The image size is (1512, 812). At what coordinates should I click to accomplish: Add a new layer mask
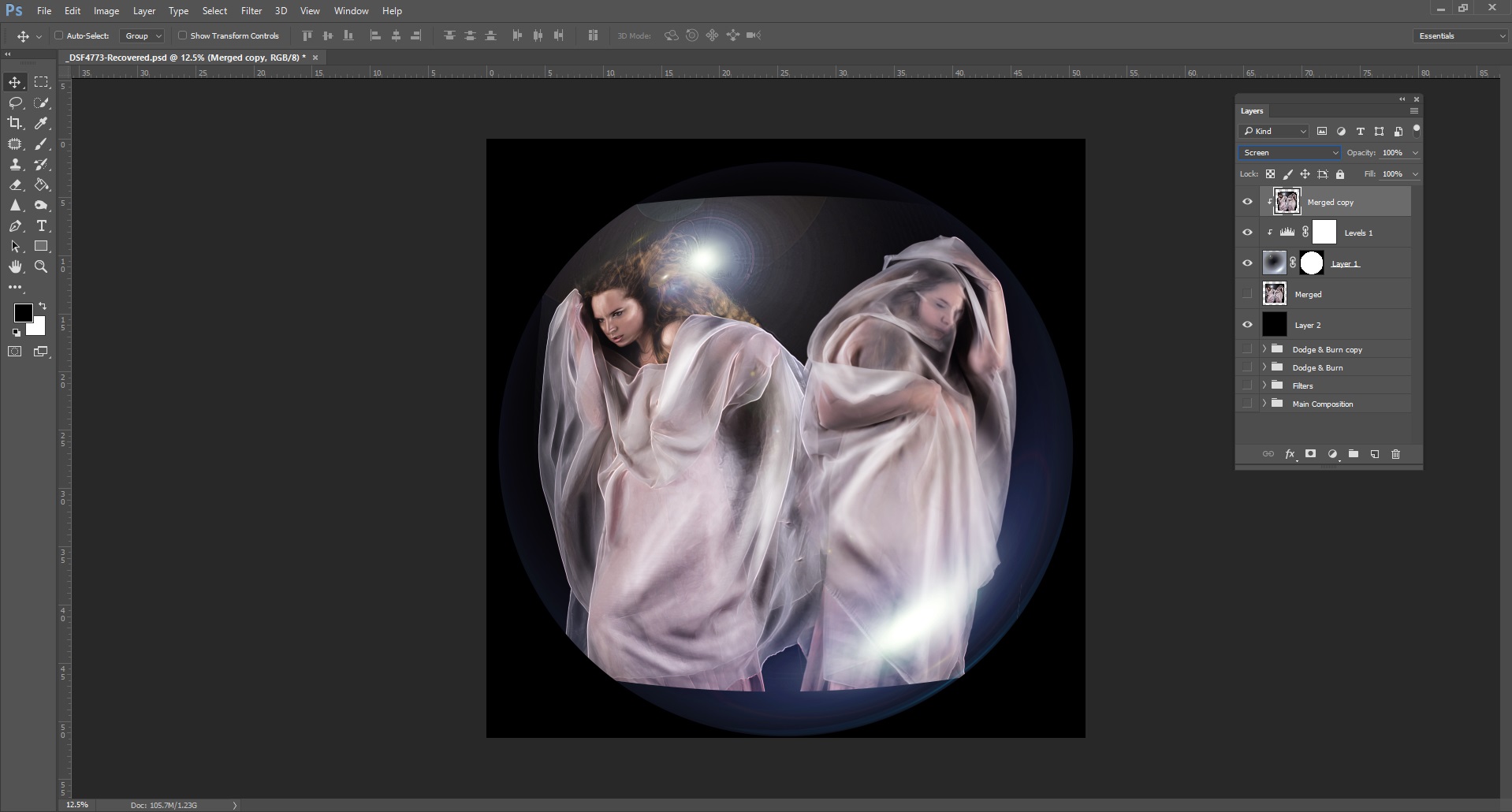click(x=1310, y=454)
